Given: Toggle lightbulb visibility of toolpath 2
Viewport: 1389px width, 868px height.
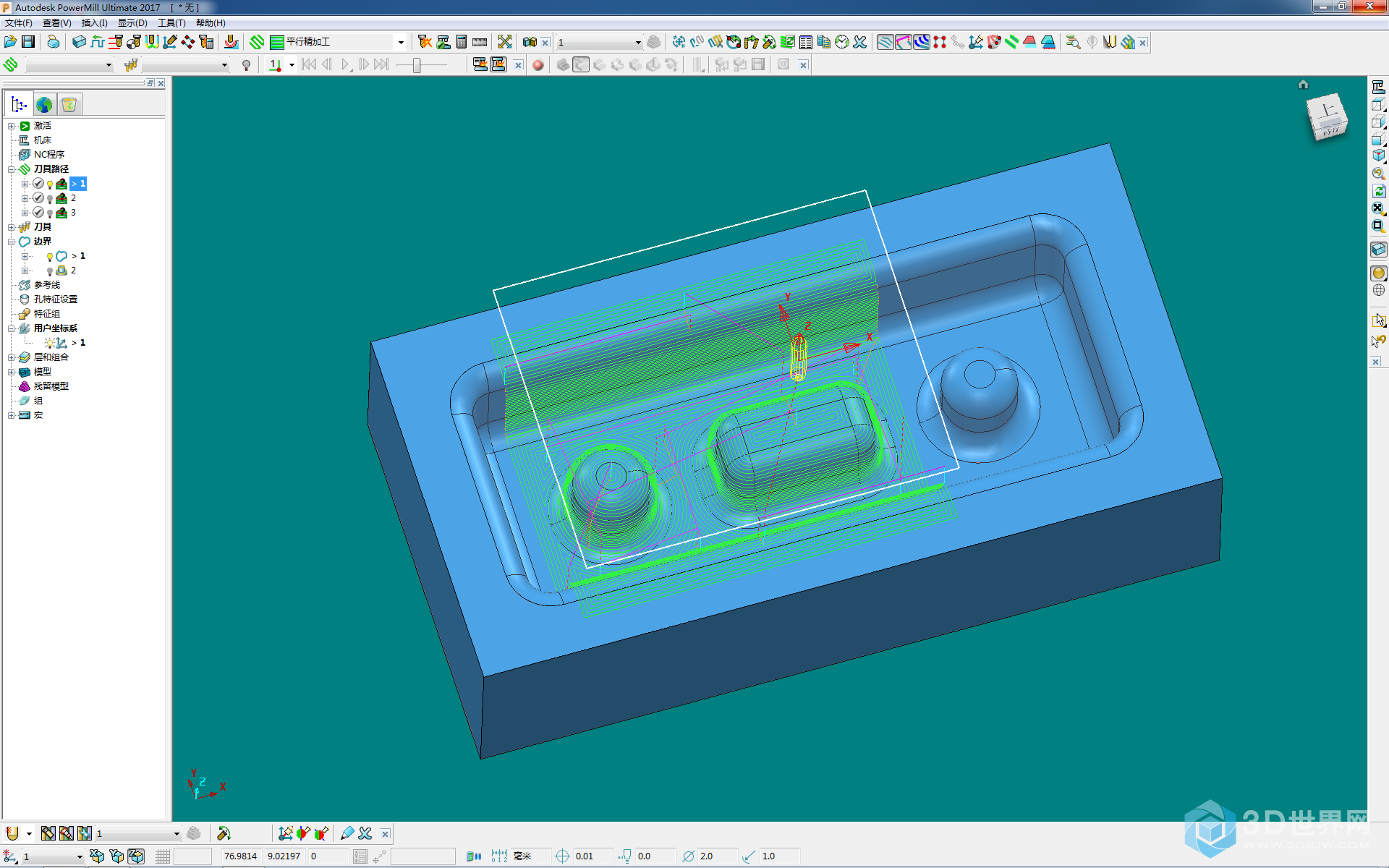Looking at the screenshot, I should tap(50, 199).
